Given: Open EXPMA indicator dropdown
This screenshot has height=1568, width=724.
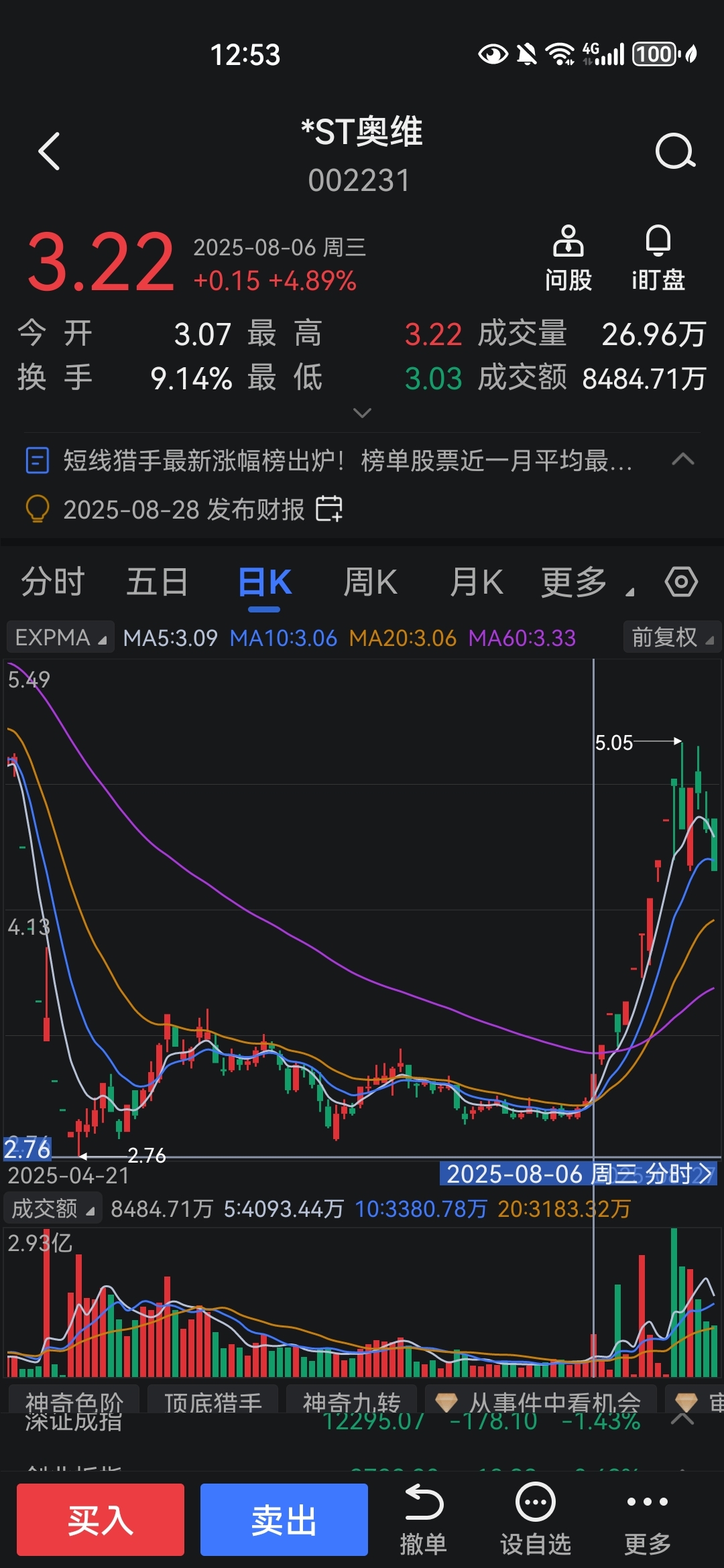Looking at the screenshot, I should (60, 637).
